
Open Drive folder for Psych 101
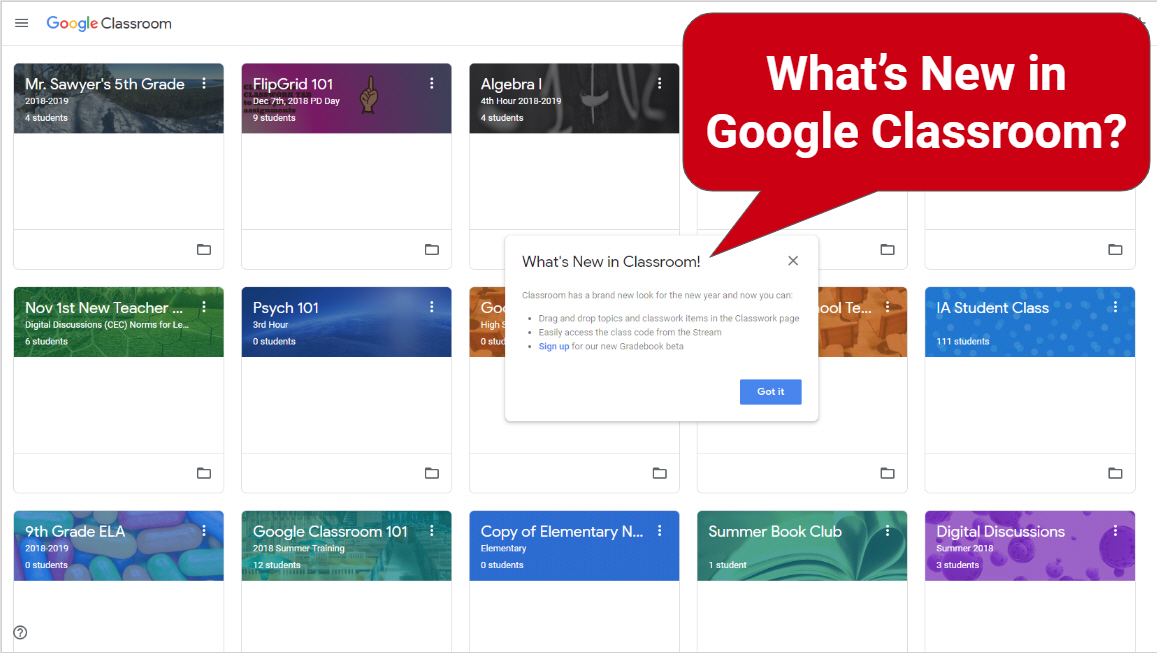(432, 473)
